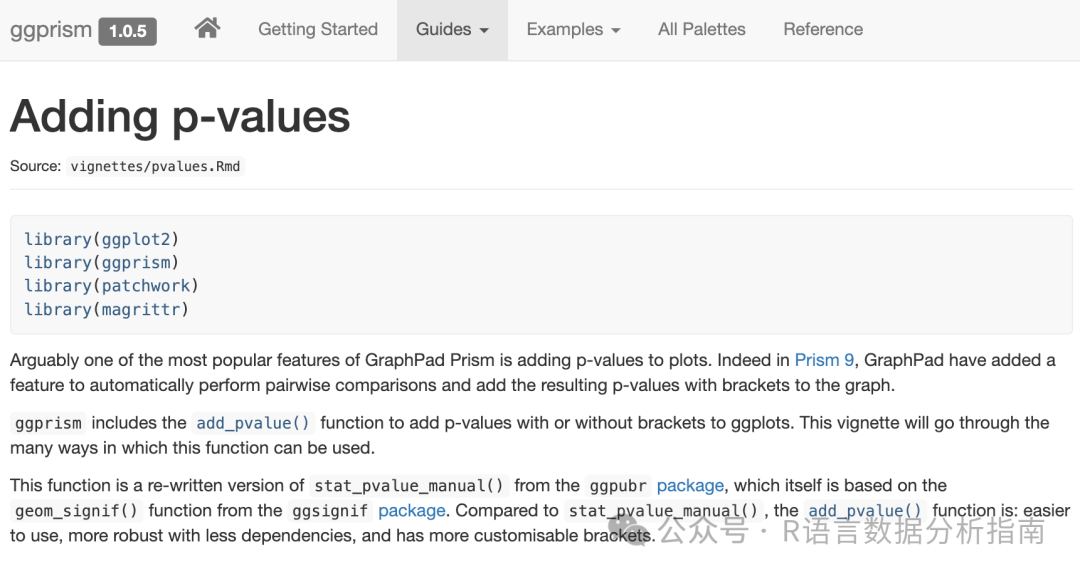Click the geom_signif() inline code
Viewport: 1080px width, 574px height.
coord(80,511)
